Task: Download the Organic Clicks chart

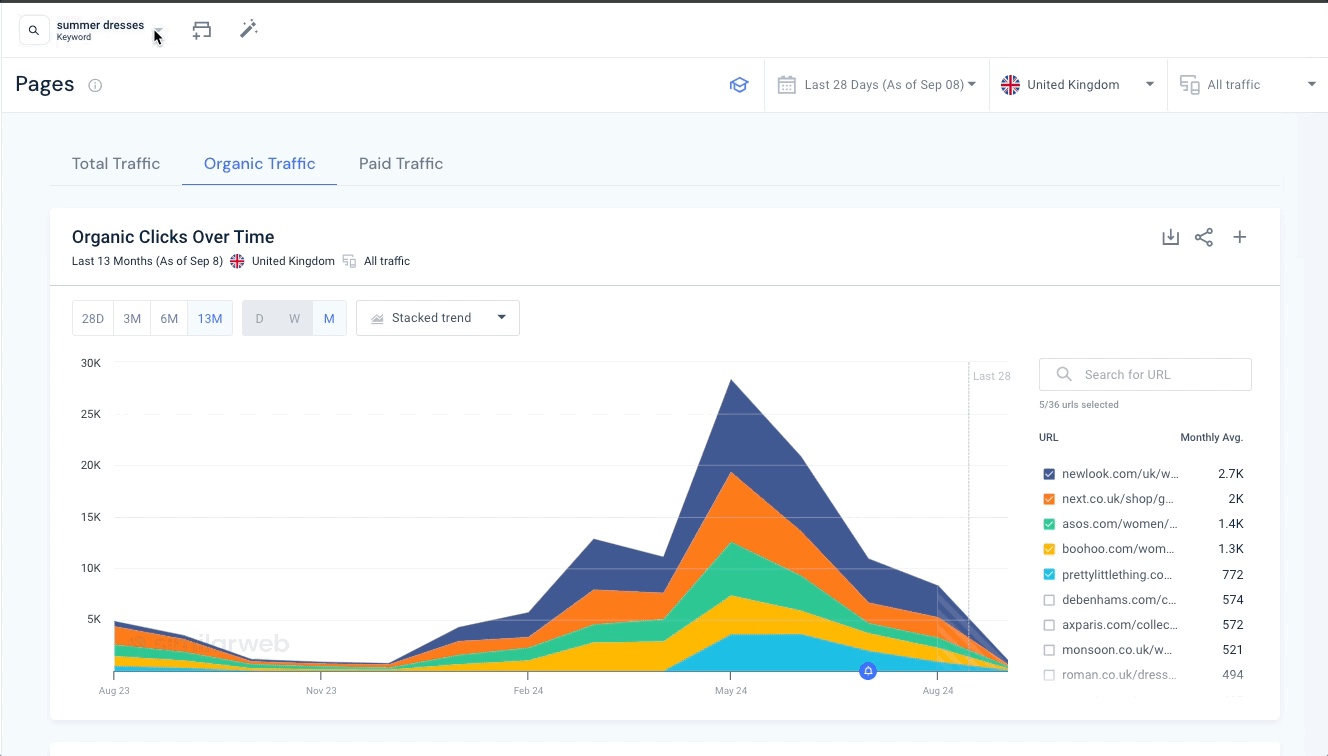Action: [1170, 237]
